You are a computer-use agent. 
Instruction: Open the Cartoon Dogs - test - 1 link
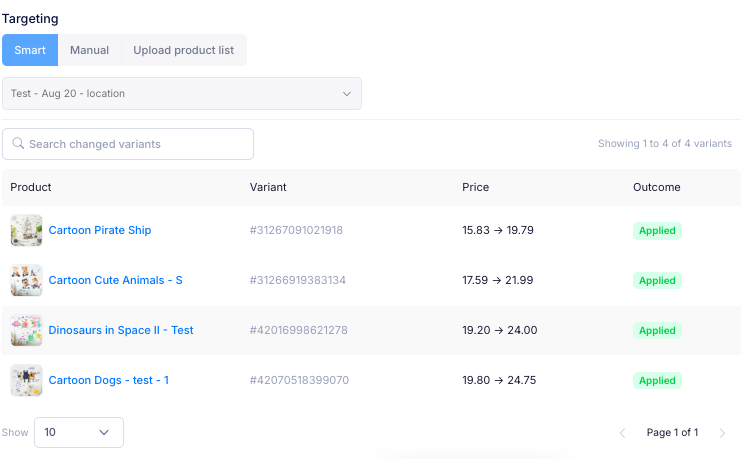[x=109, y=380]
